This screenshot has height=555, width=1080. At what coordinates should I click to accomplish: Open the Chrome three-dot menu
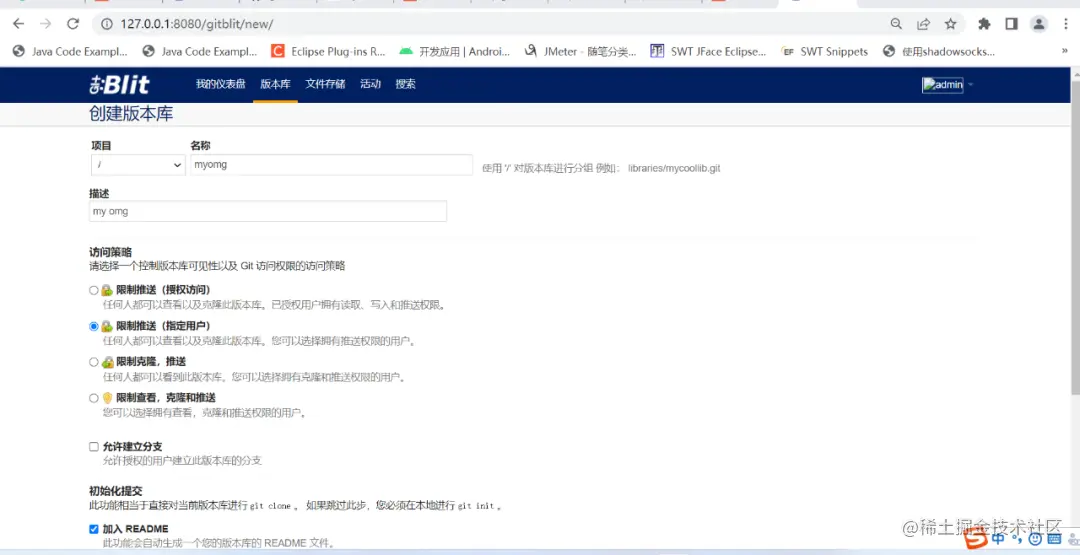[x=1066, y=24]
